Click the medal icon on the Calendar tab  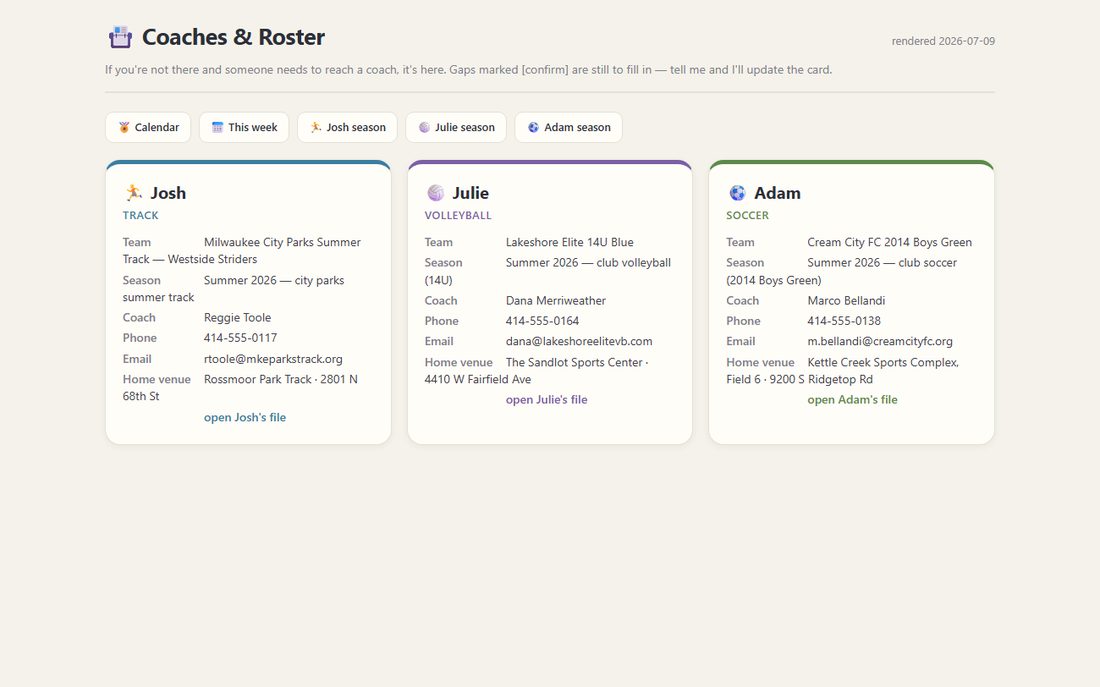(124, 127)
